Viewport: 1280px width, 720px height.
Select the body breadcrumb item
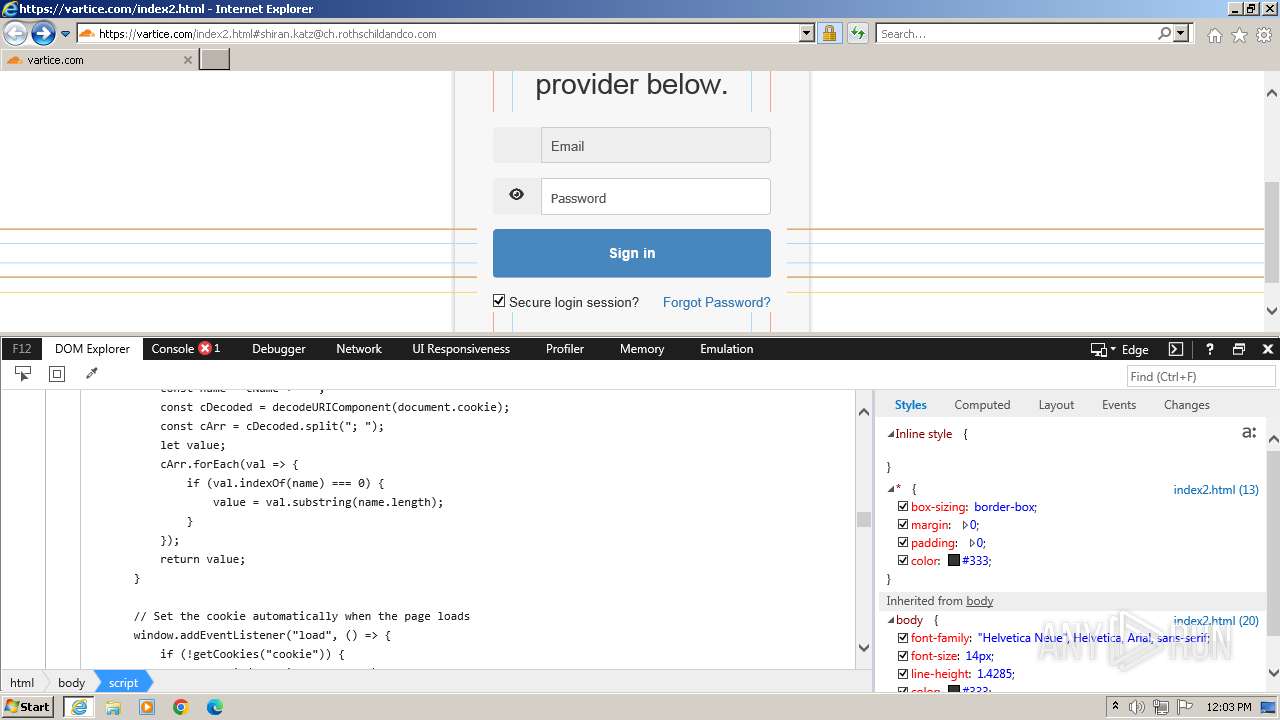pos(72,683)
